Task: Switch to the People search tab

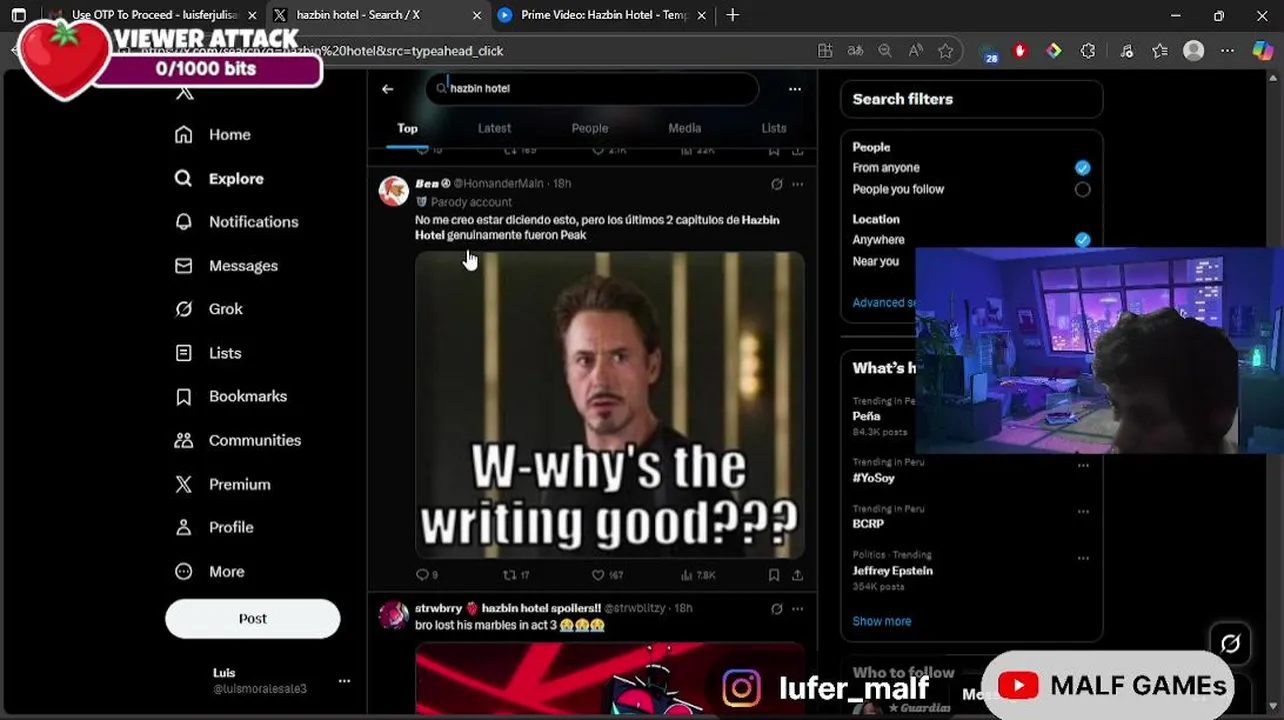Action: point(590,128)
